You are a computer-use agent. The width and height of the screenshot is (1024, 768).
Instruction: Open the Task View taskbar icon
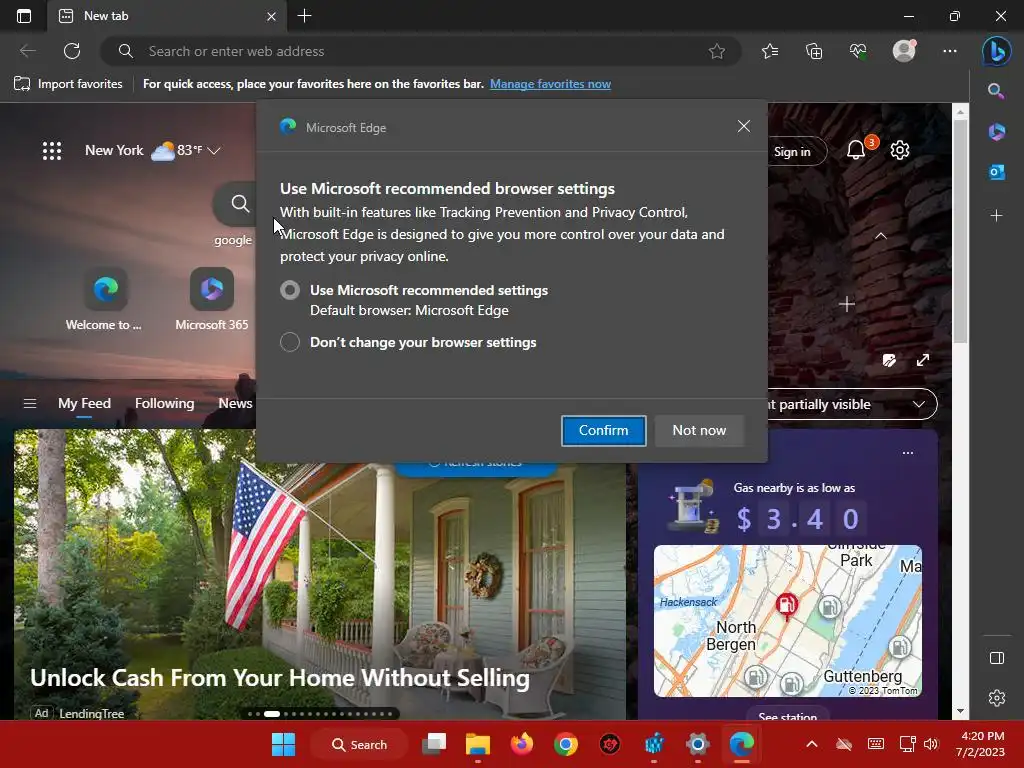(434, 744)
